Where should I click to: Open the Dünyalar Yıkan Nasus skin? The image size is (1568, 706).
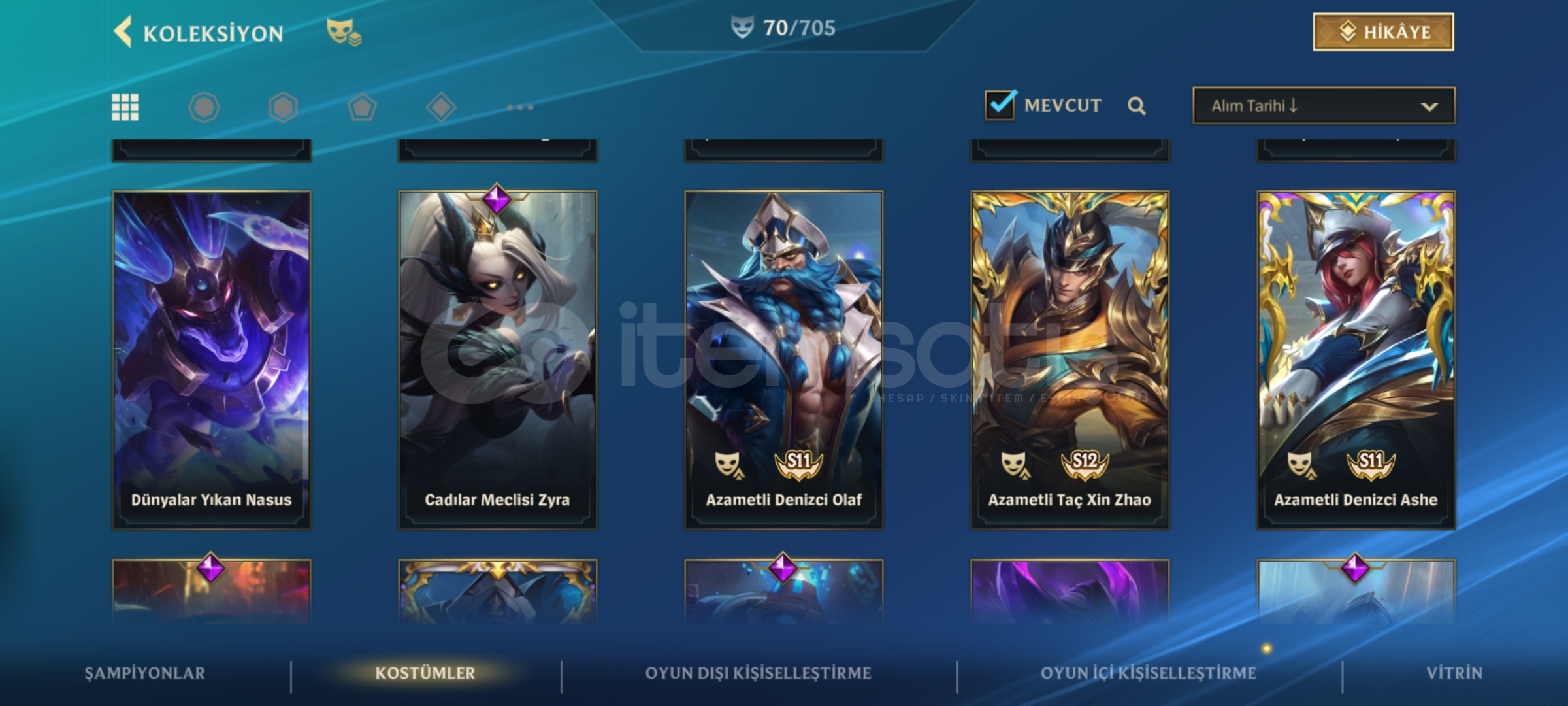point(212,360)
